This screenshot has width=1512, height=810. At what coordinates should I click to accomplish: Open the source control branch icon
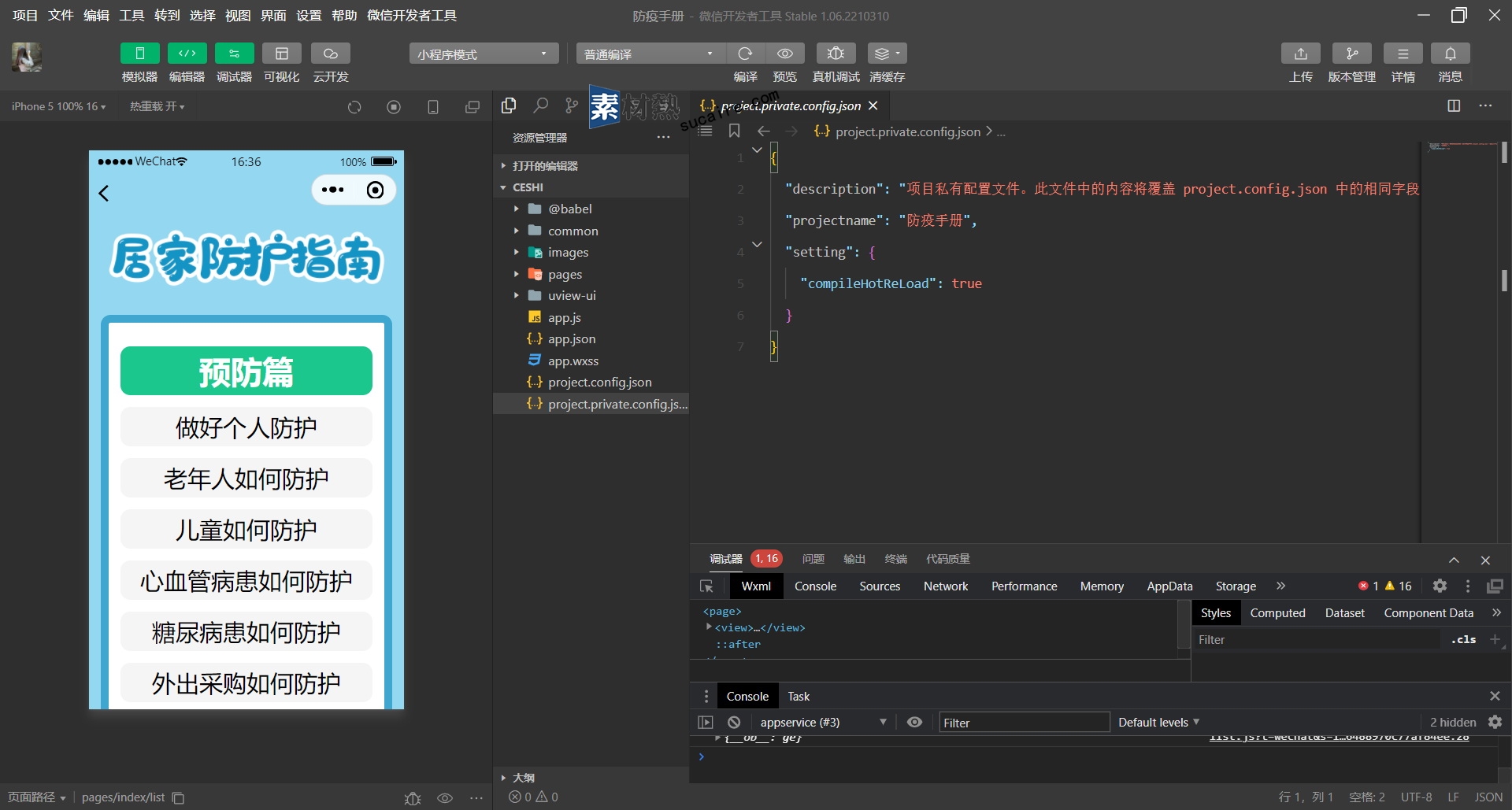[572, 105]
